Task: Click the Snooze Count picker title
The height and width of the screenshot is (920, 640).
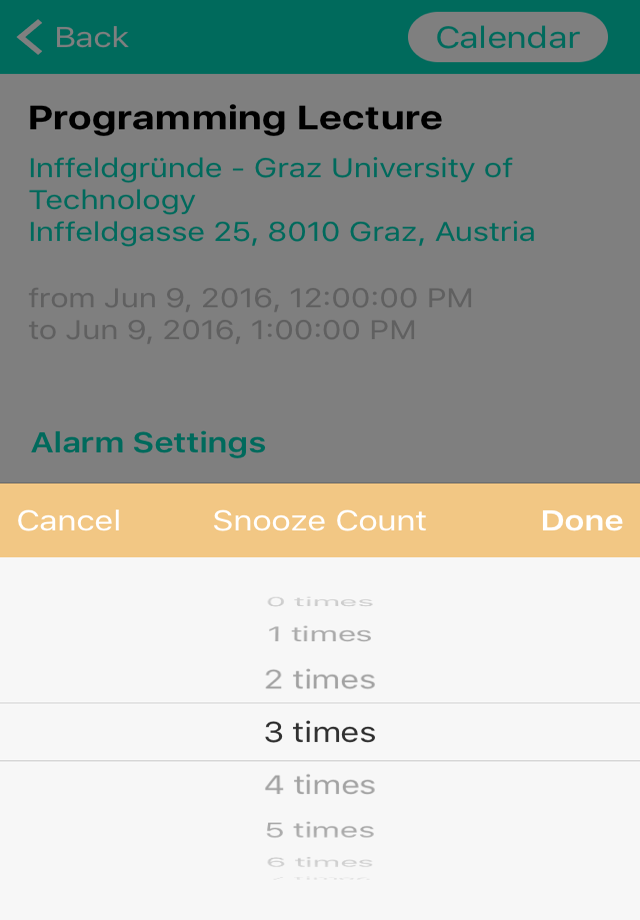Action: click(320, 520)
